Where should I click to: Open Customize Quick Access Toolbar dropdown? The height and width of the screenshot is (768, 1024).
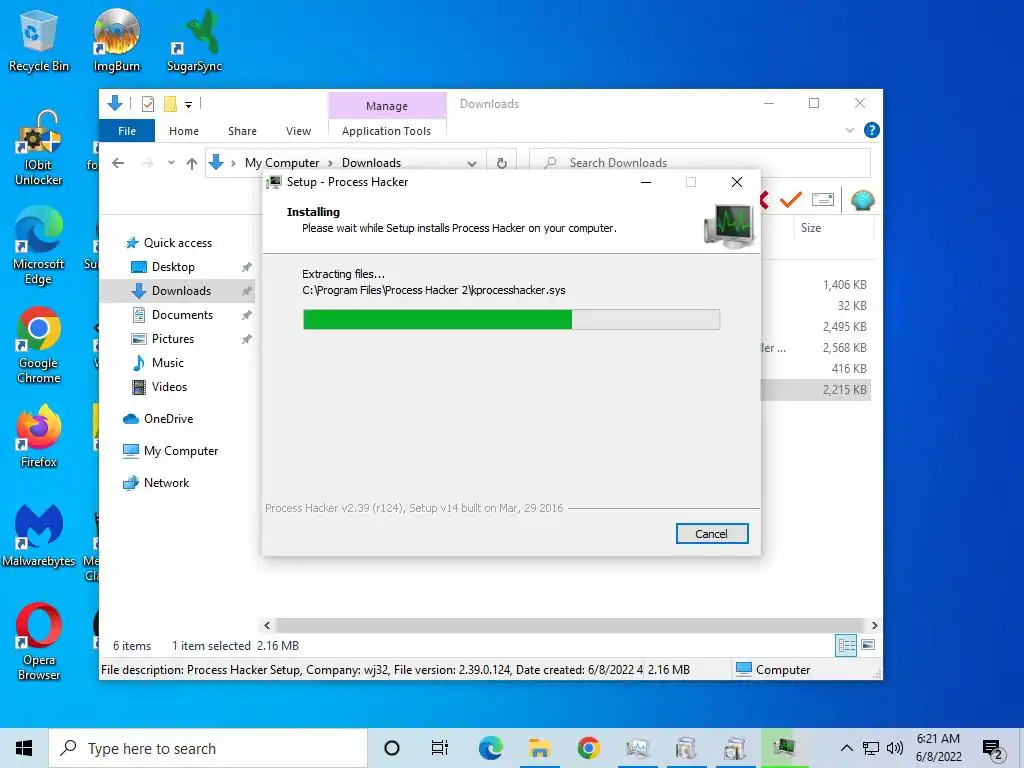(x=188, y=104)
